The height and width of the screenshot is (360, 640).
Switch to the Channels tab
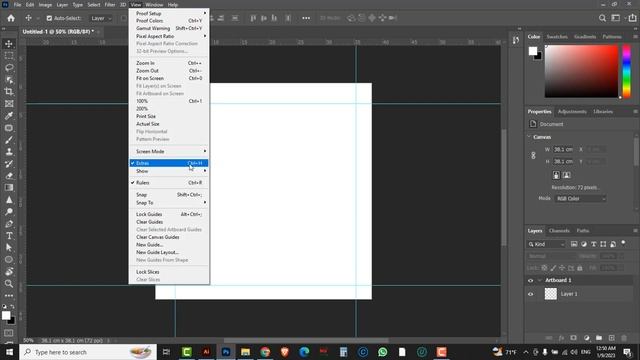tap(559, 231)
